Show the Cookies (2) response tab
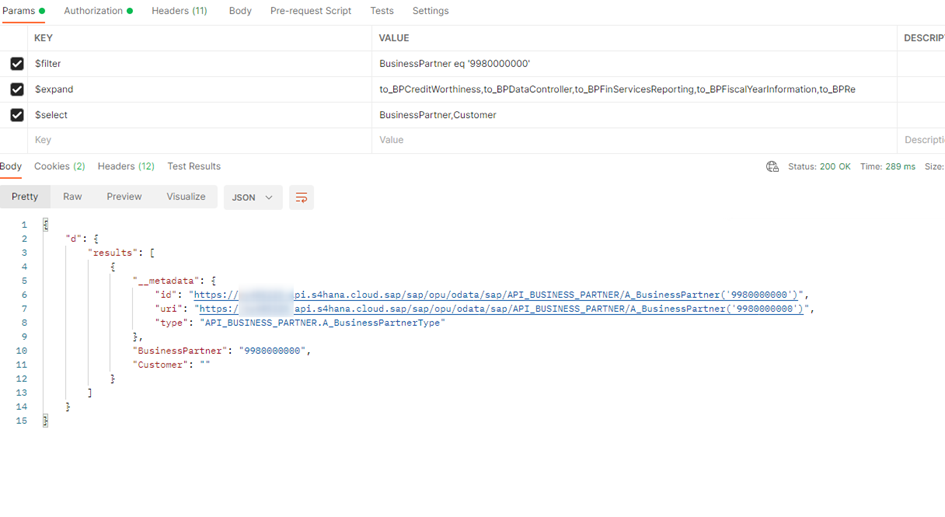945x517 pixels. 59,167
